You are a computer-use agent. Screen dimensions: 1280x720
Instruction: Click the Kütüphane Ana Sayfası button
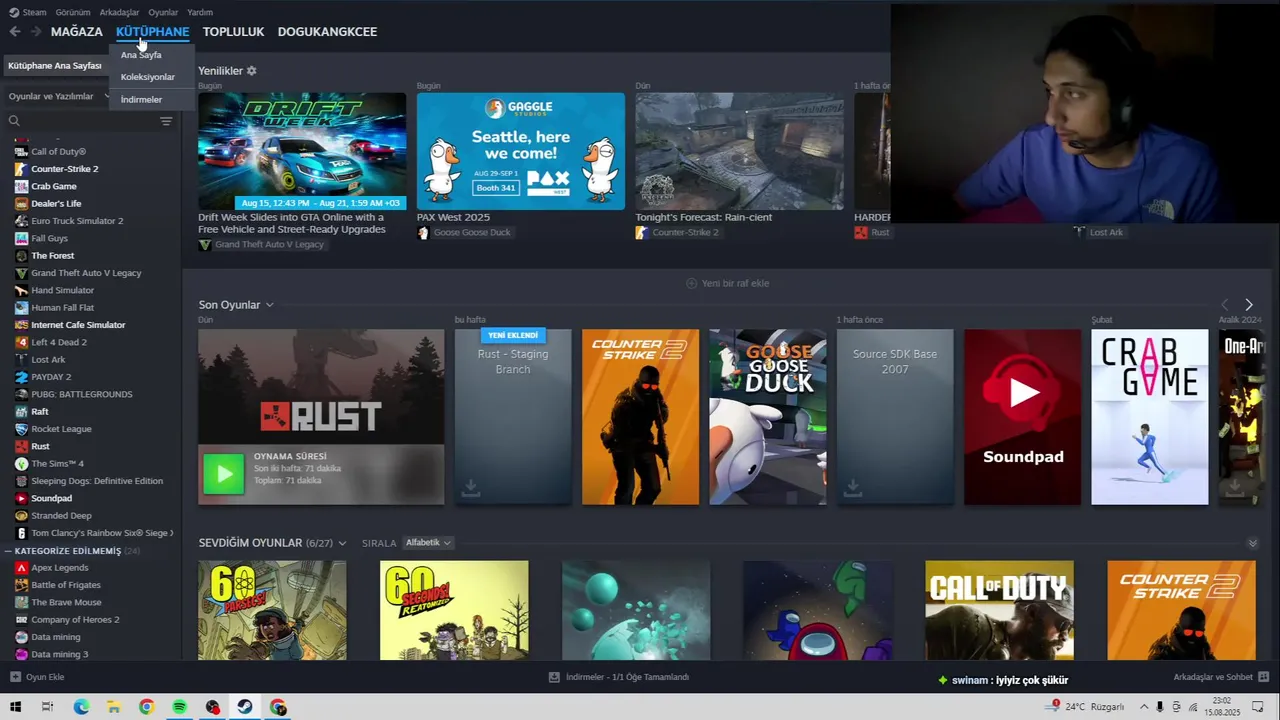(x=55, y=66)
